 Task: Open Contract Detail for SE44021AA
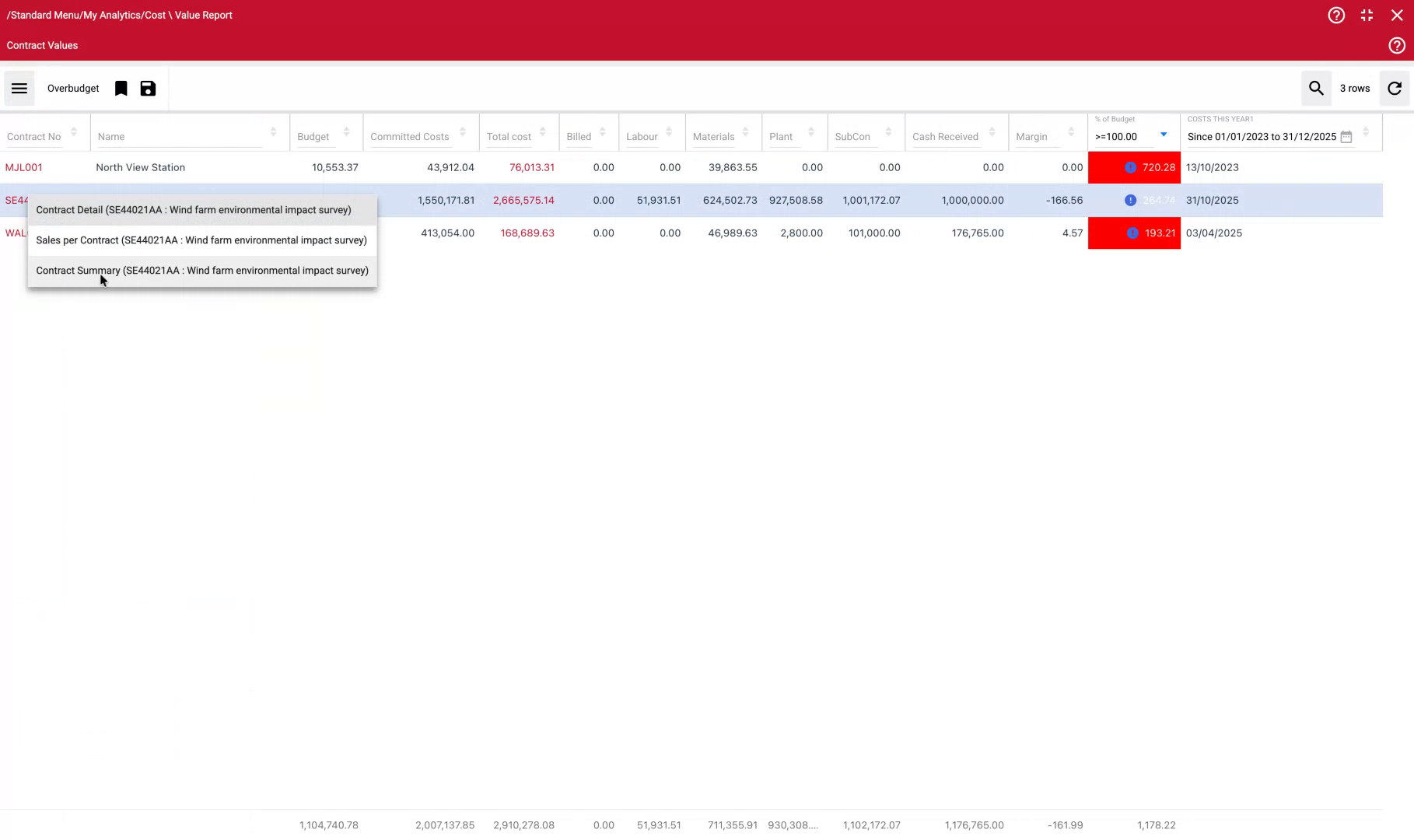point(194,209)
